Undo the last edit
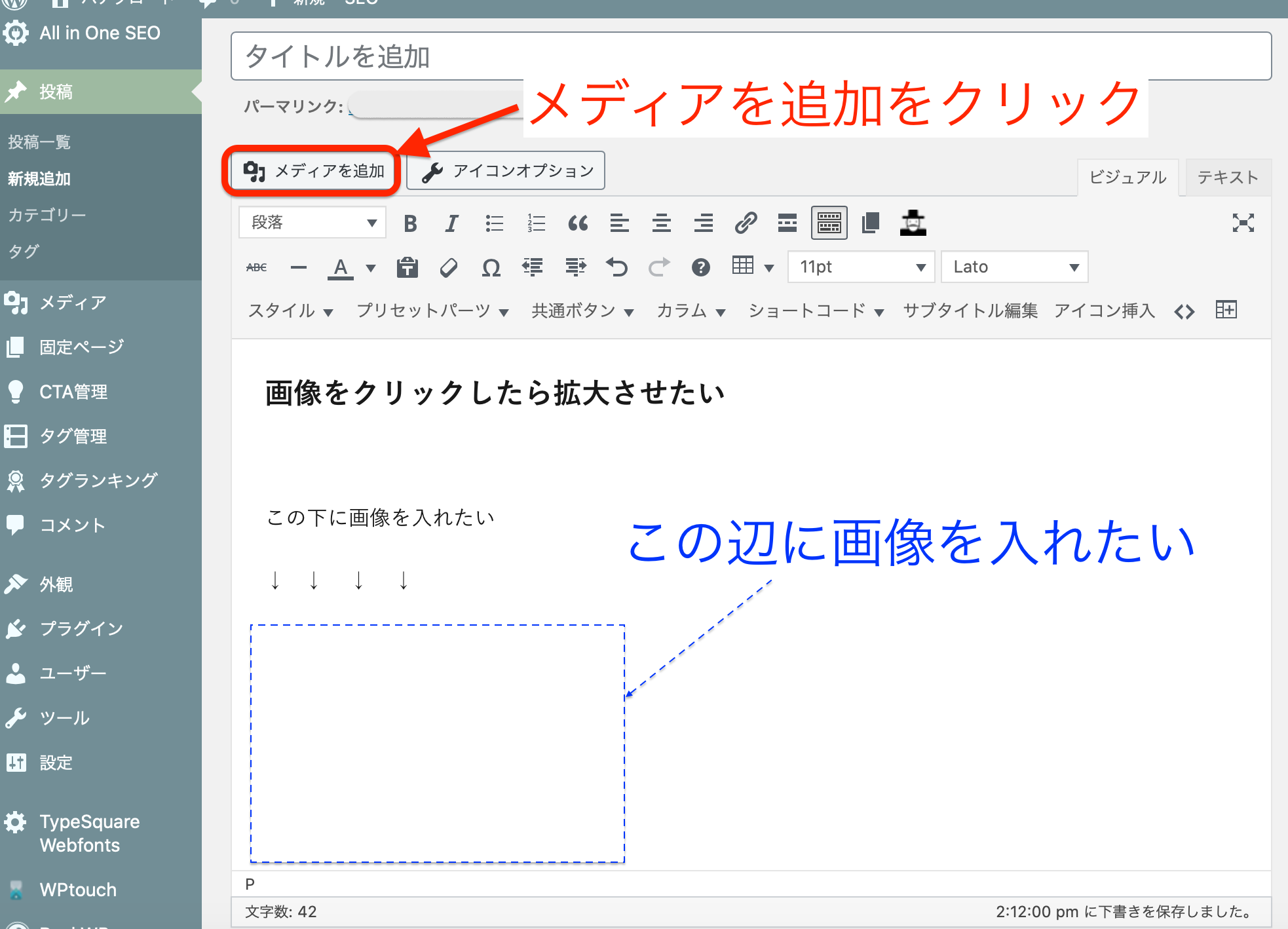Image resolution: width=1288 pixels, height=929 pixels. click(616, 267)
